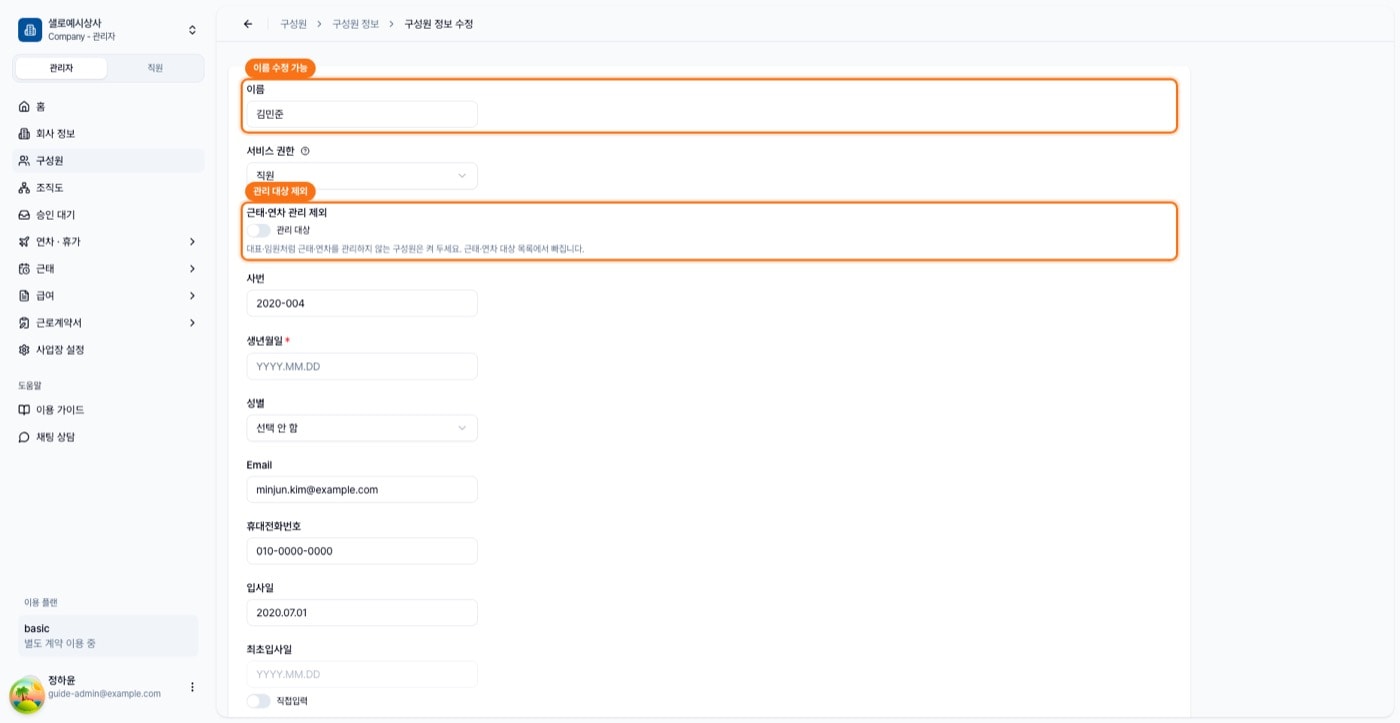Open user menu three-dot icon
The image size is (1400, 723).
click(192, 687)
